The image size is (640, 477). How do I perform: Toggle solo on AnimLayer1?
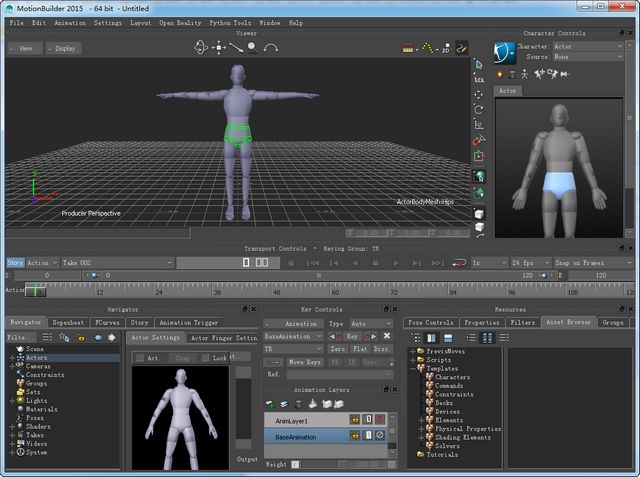pos(368,419)
